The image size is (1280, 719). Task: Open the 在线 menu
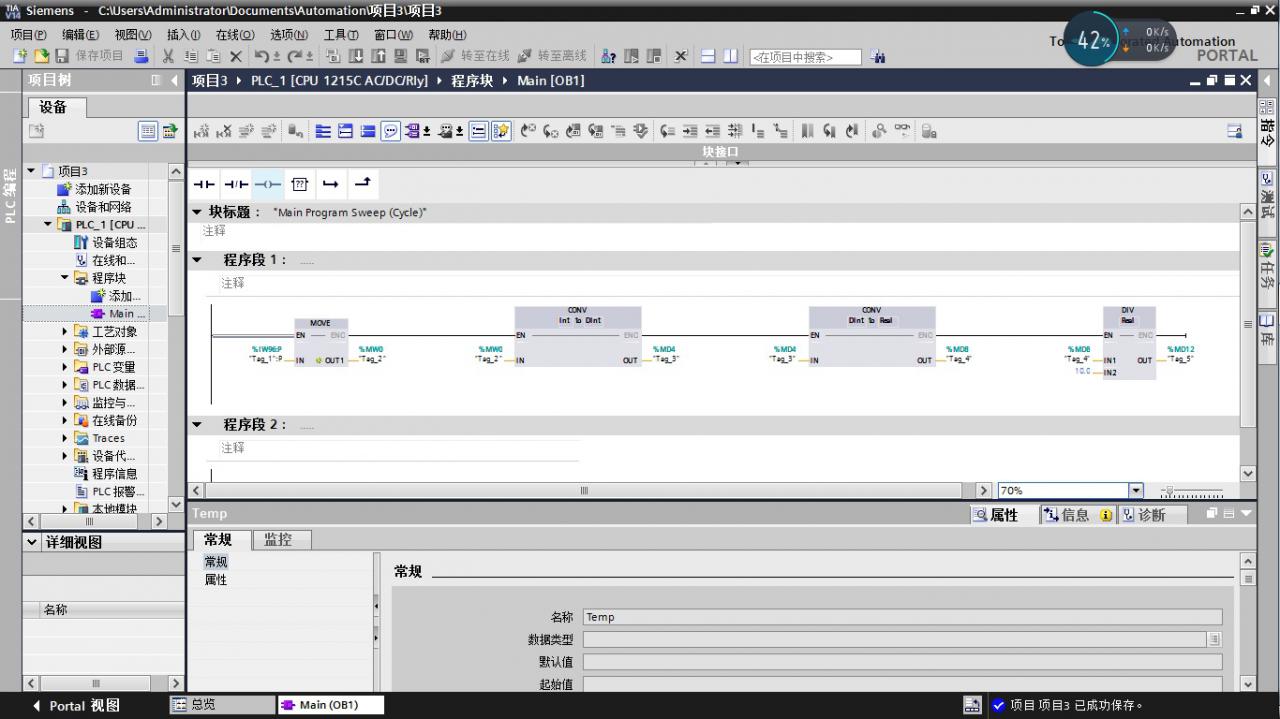[235, 35]
